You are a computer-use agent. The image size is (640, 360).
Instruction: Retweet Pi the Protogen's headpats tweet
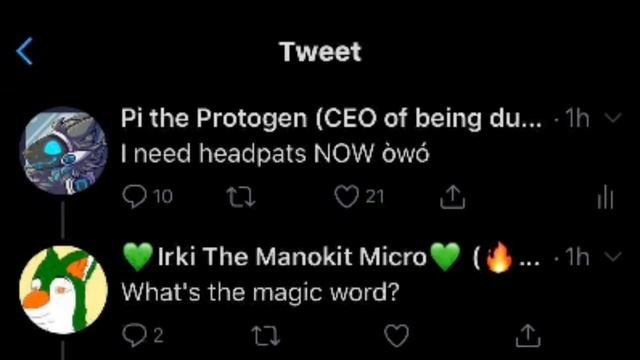click(241, 197)
